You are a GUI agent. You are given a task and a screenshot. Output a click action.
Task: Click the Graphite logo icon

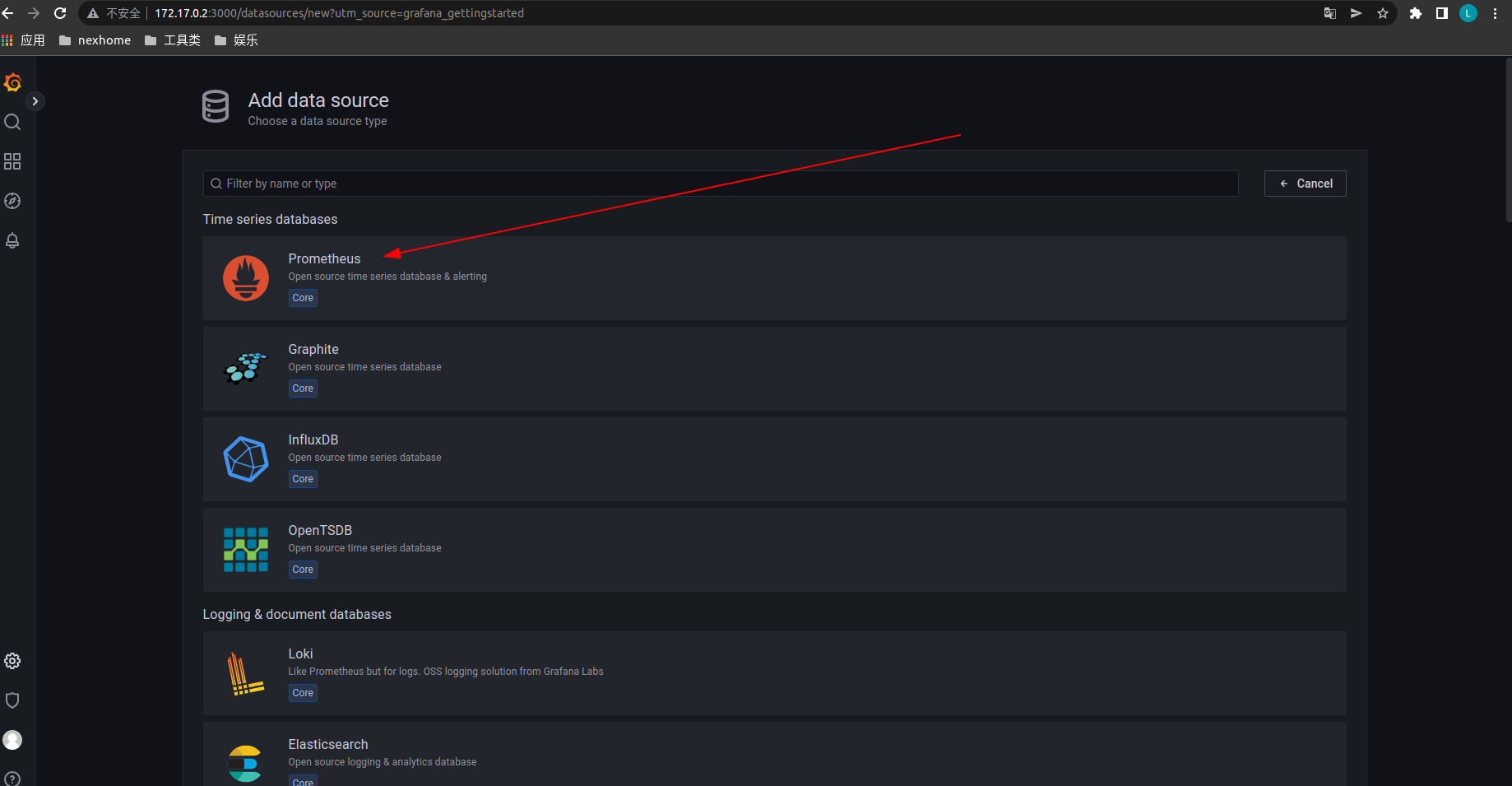click(x=246, y=369)
